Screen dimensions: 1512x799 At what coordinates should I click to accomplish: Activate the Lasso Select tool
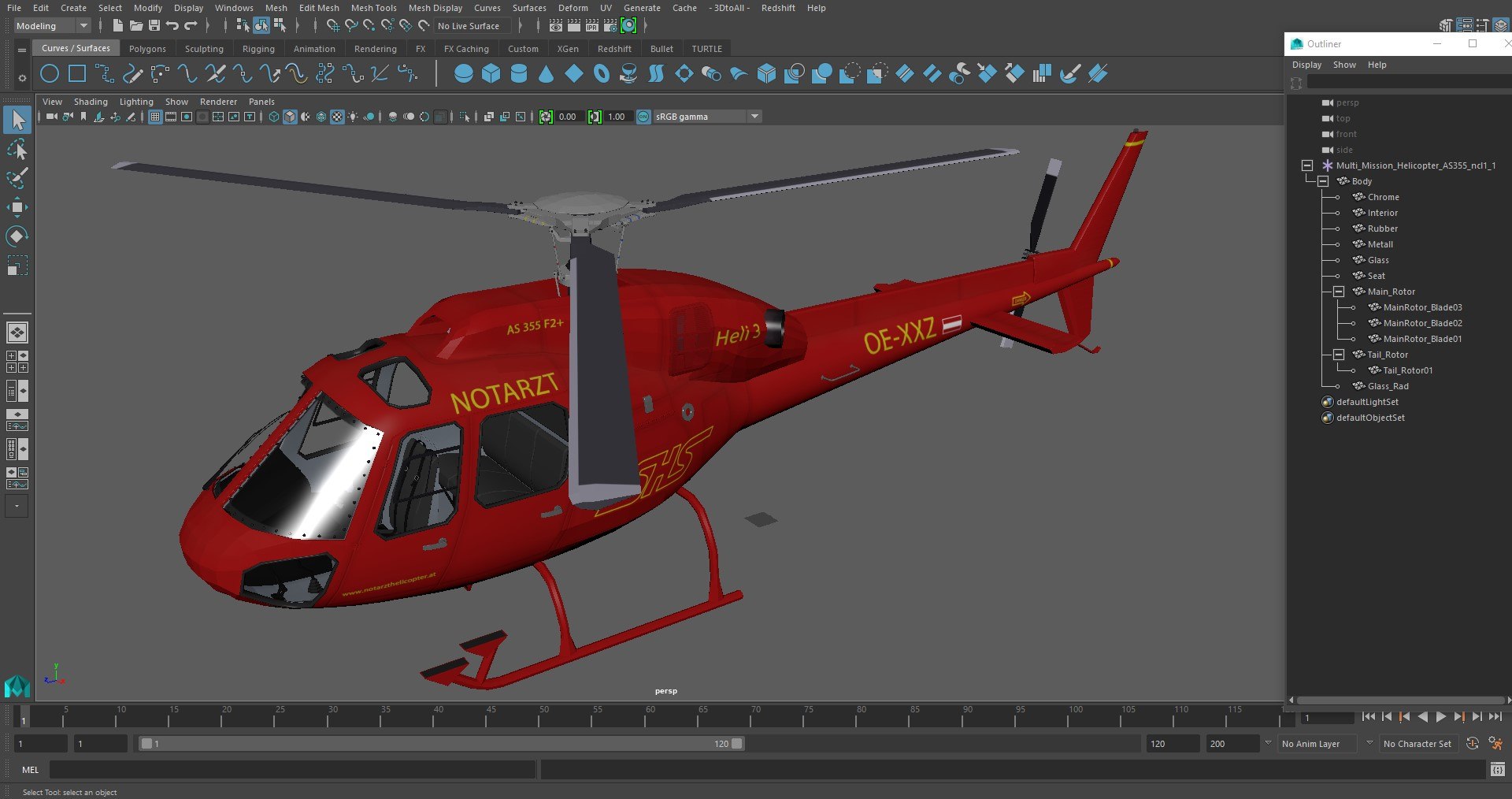17,149
